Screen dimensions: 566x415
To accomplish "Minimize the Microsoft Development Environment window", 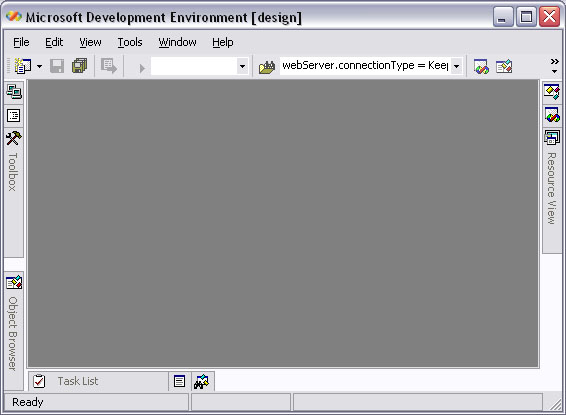I will pos(503,17).
